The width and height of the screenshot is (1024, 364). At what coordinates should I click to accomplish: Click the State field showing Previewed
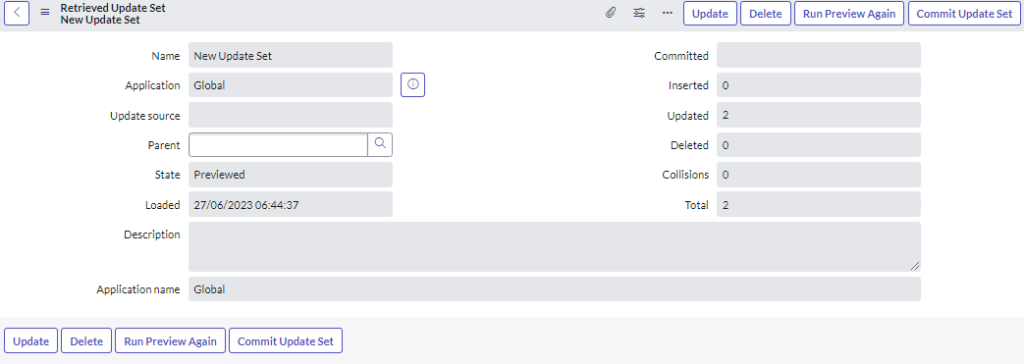coord(291,174)
